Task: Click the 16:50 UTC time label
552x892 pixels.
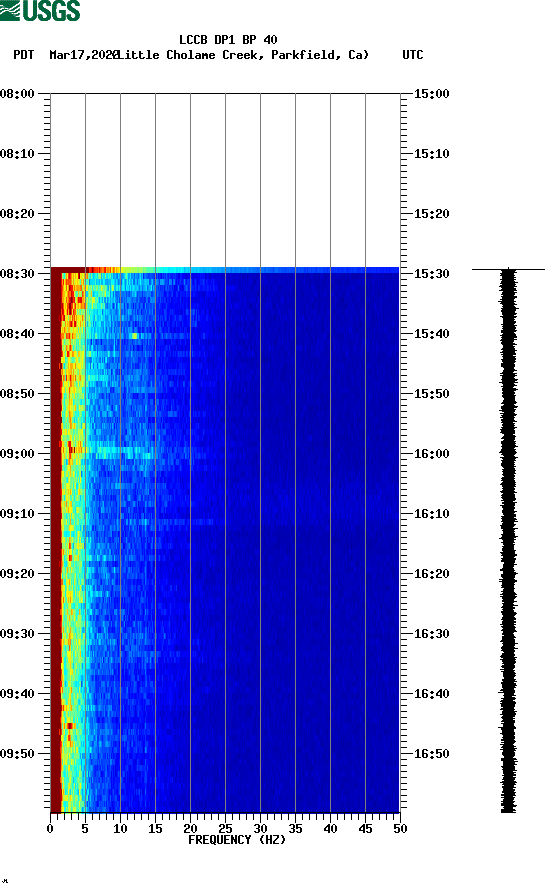Action: (x=431, y=754)
